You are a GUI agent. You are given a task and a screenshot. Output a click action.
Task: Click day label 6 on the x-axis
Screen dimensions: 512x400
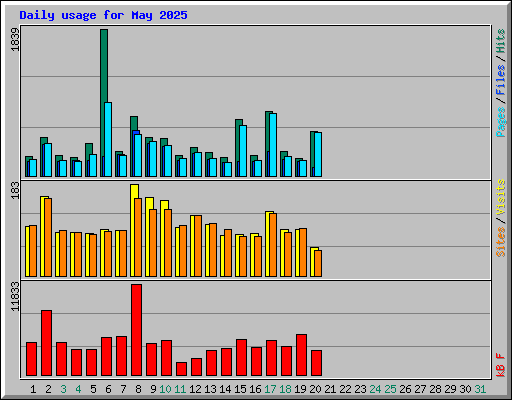point(108,389)
